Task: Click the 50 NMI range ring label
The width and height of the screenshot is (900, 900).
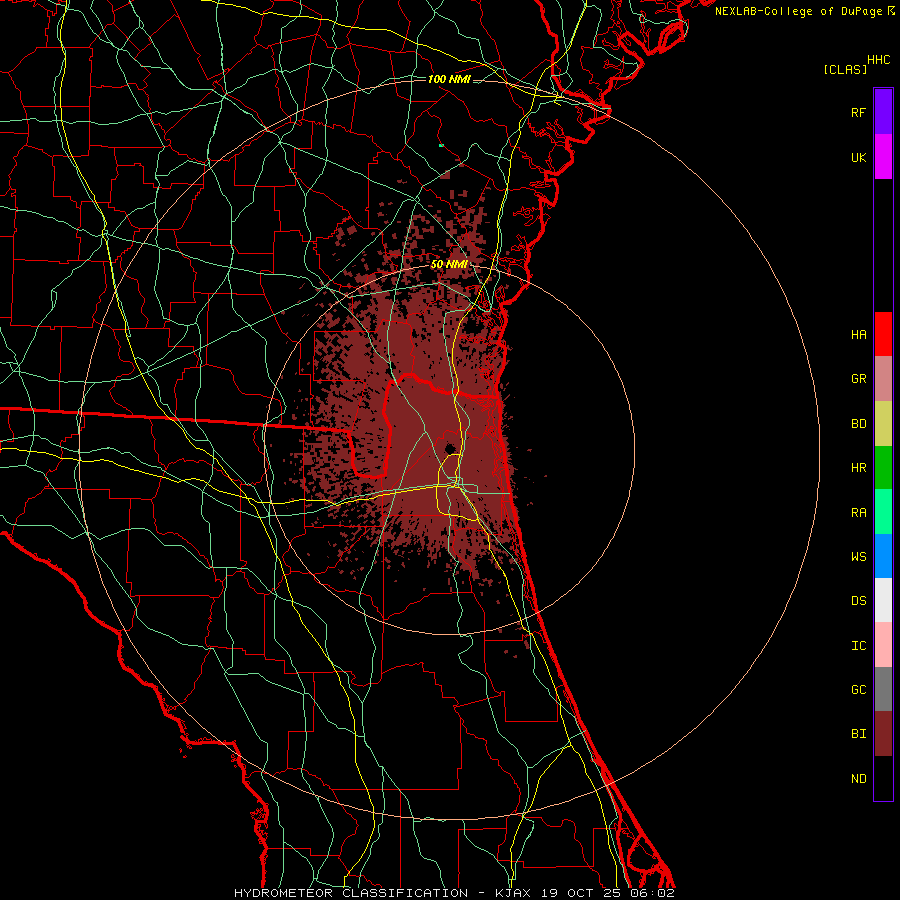Action: pyautogui.click(x=449, y=264)
